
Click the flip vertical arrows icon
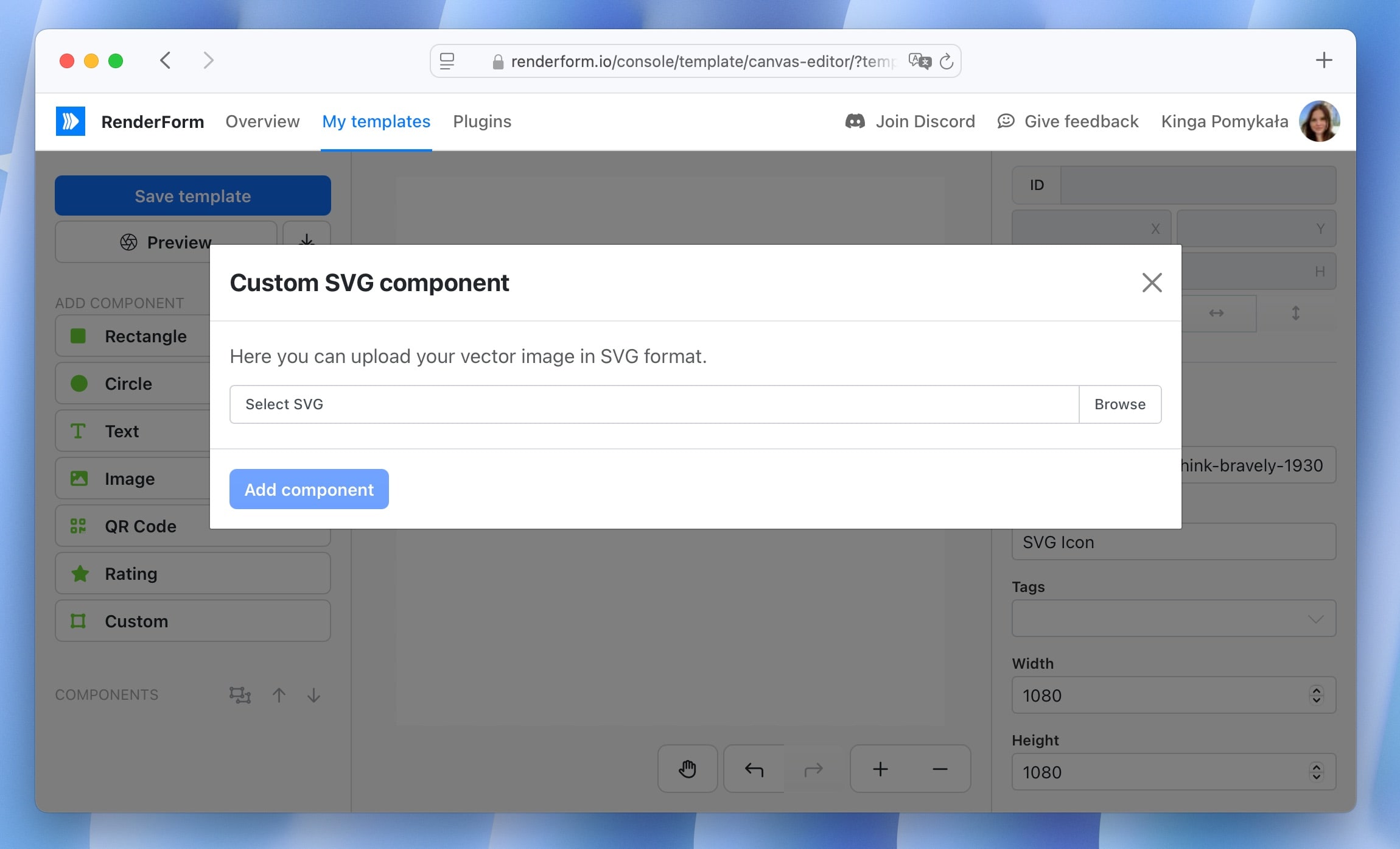[x=1296, y=313]
